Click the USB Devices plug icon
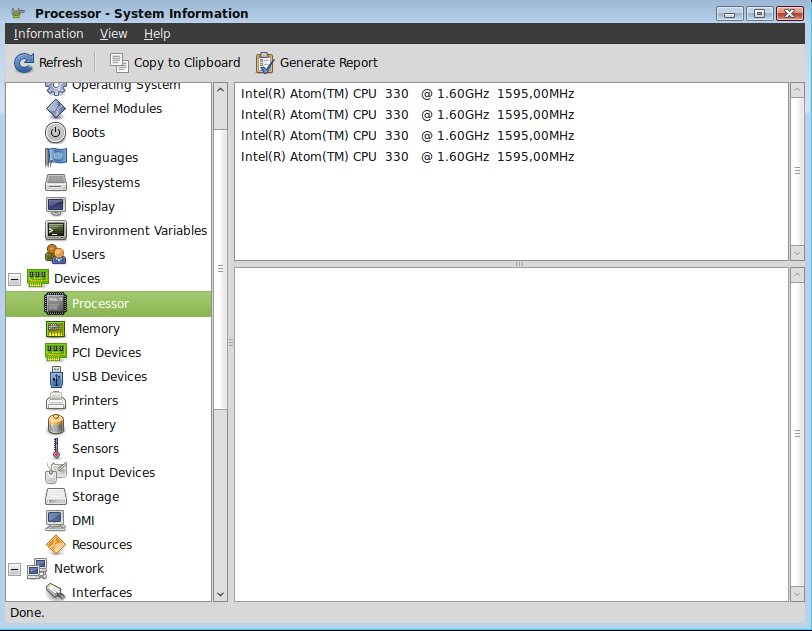This screenshot has width=812, height=631. (56, 377)
